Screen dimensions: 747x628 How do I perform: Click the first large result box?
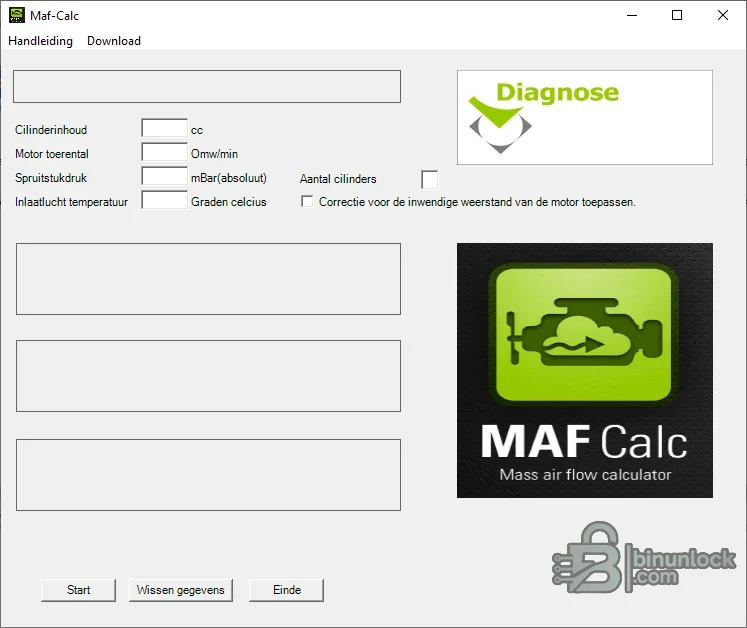[208, 279]
